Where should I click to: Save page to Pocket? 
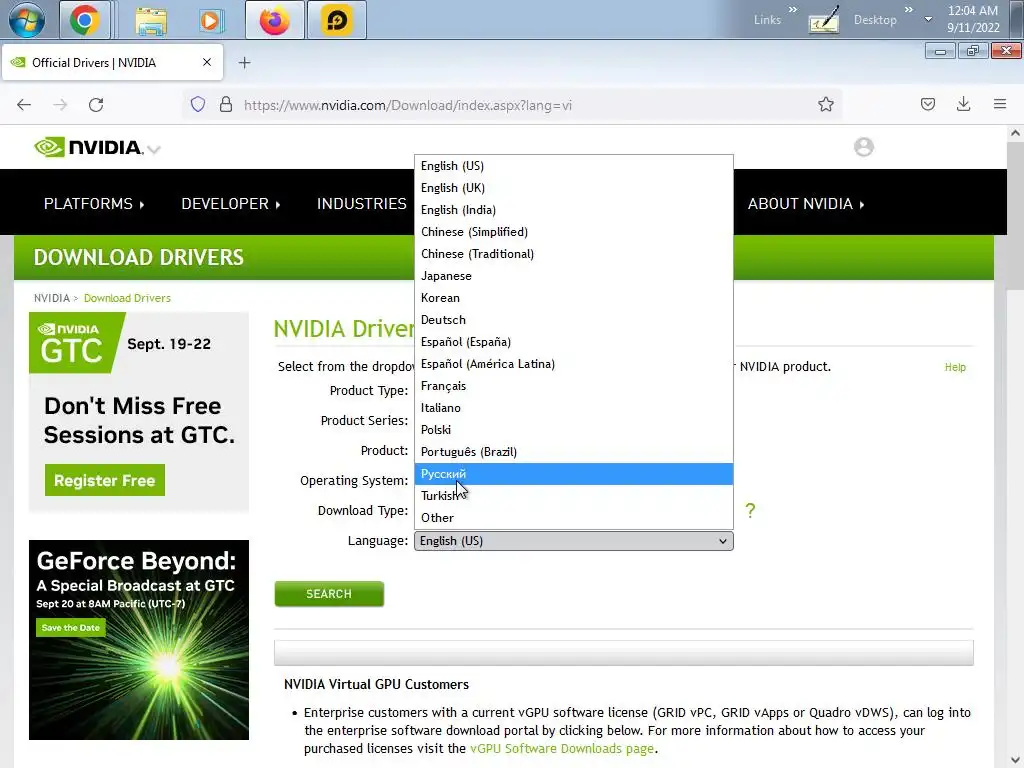[927, 104]
